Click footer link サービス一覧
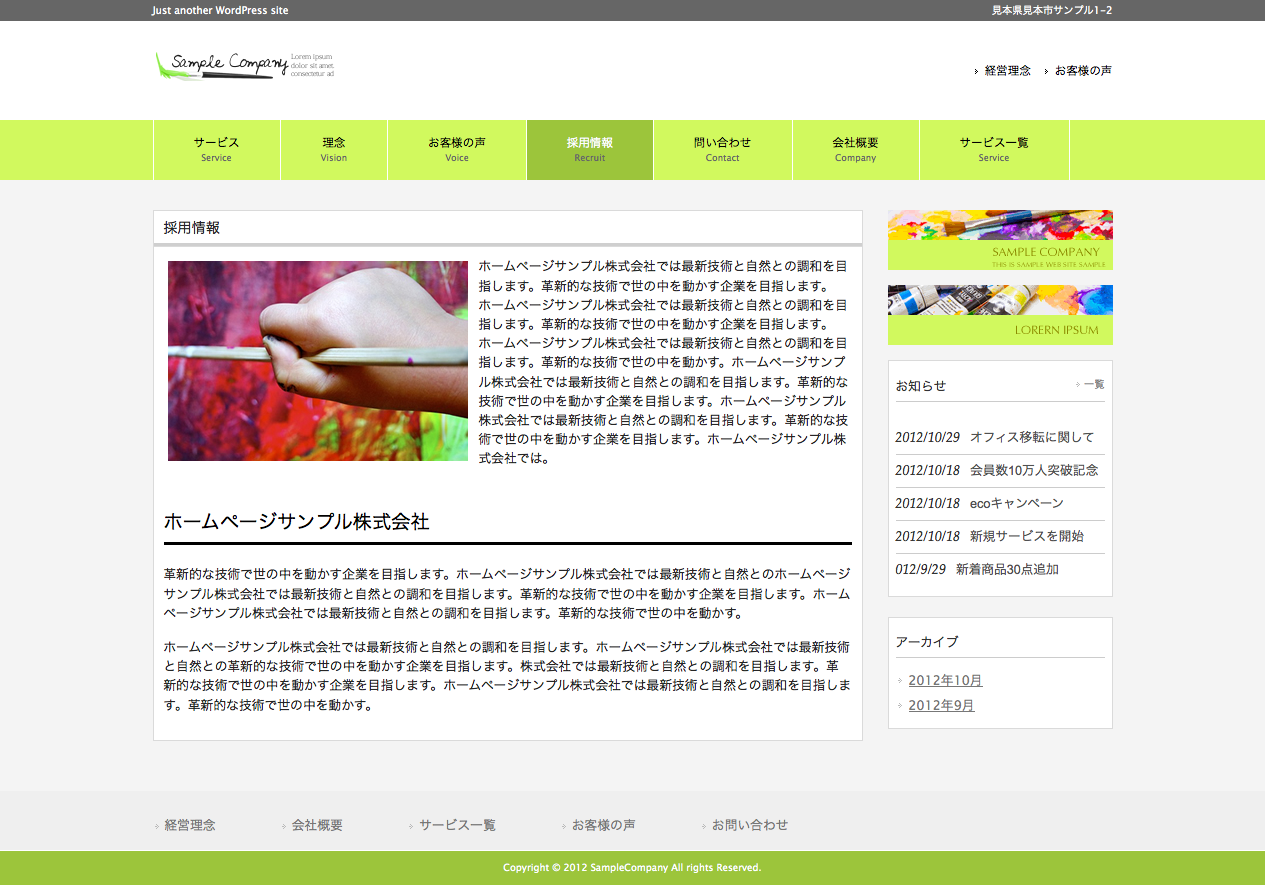This screenshot has width=1265, height=885. (457, 826)
